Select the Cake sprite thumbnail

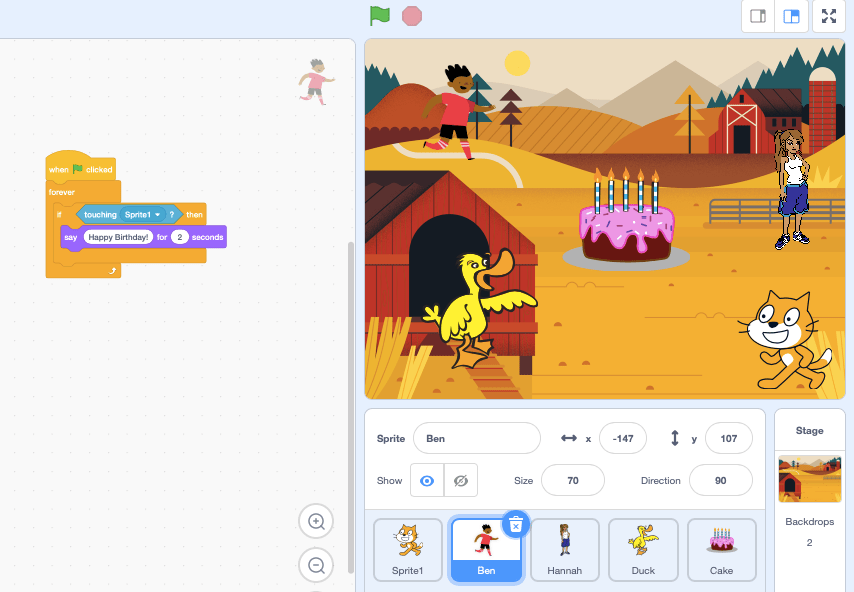[x=721, y=549]
